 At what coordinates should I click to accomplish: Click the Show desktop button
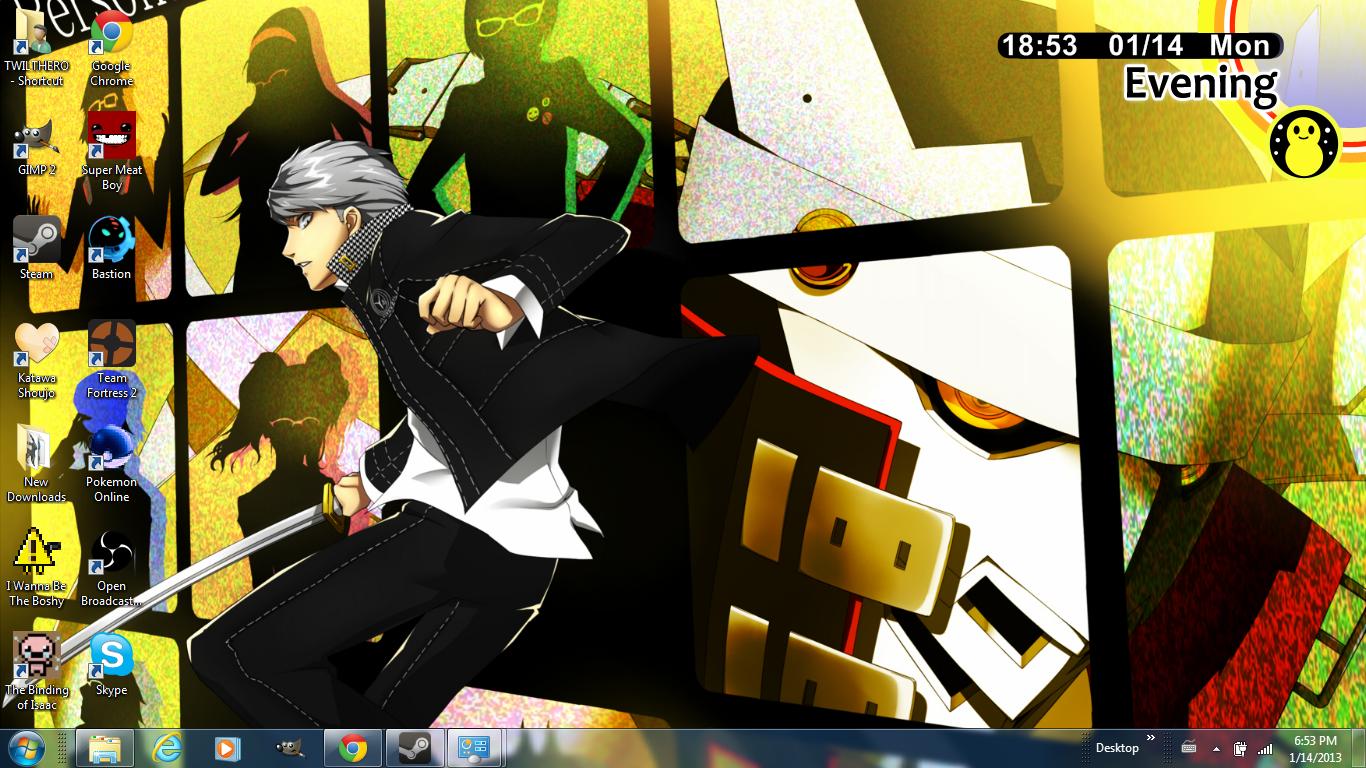pyautogui.click(x=1358, y=748)
